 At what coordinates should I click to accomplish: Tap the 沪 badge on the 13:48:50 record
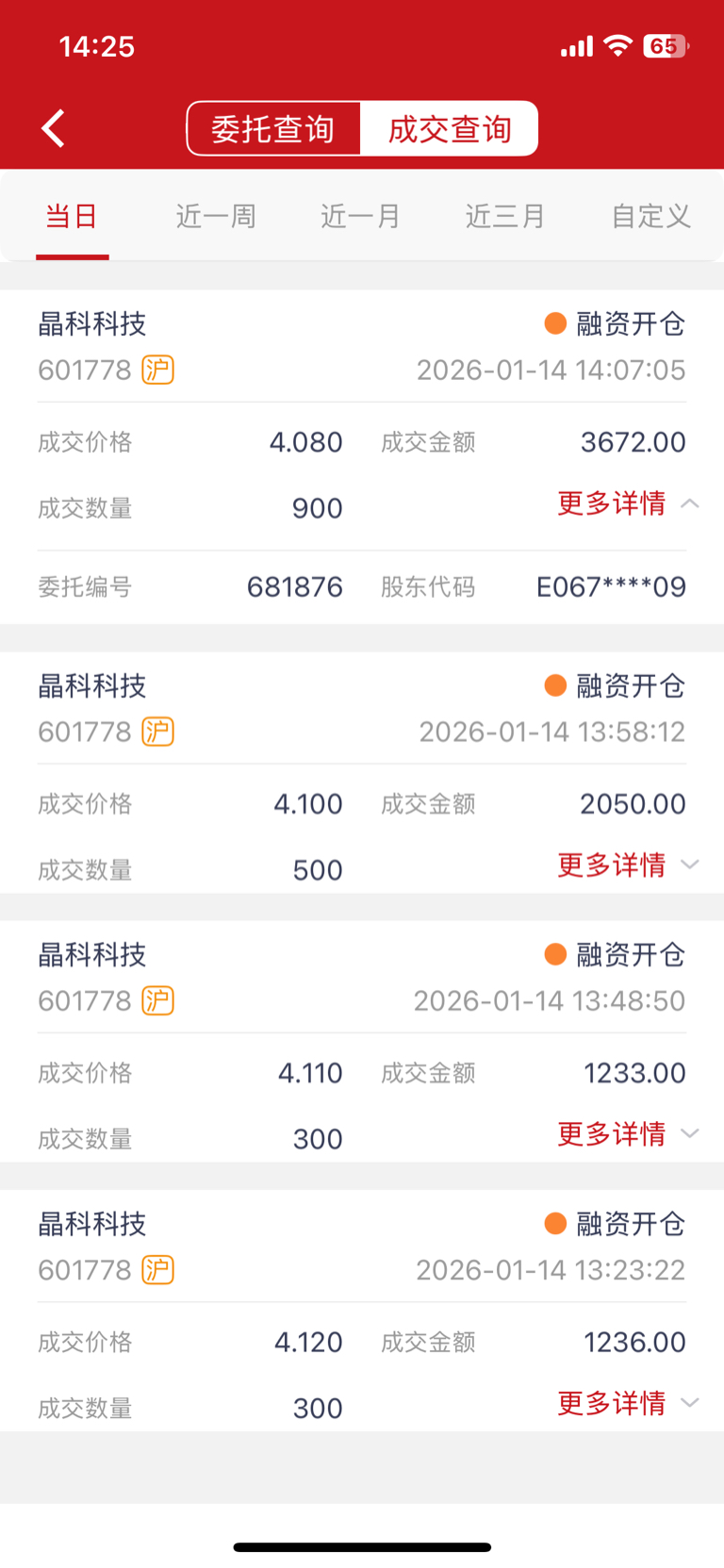(x=157, y=1000)
